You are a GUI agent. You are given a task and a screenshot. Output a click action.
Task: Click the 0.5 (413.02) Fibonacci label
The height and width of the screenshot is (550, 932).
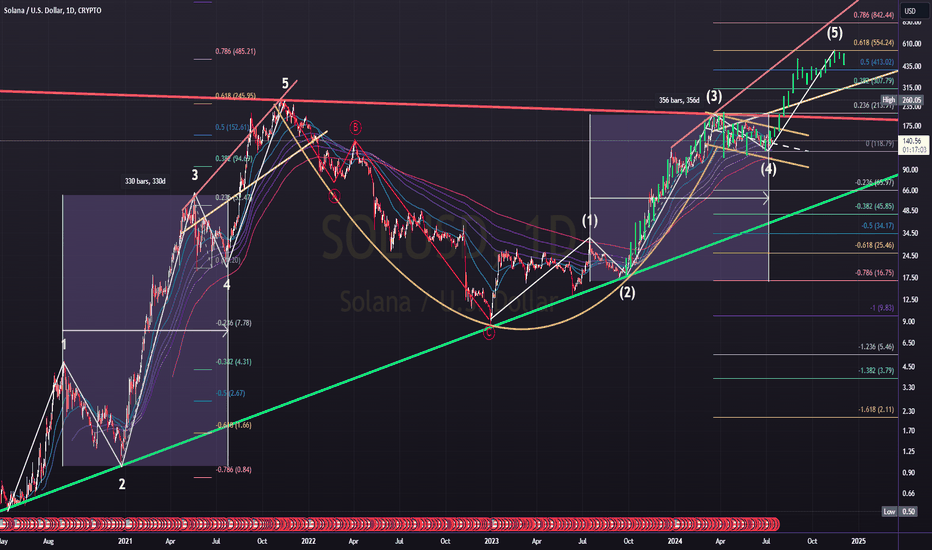877,62
